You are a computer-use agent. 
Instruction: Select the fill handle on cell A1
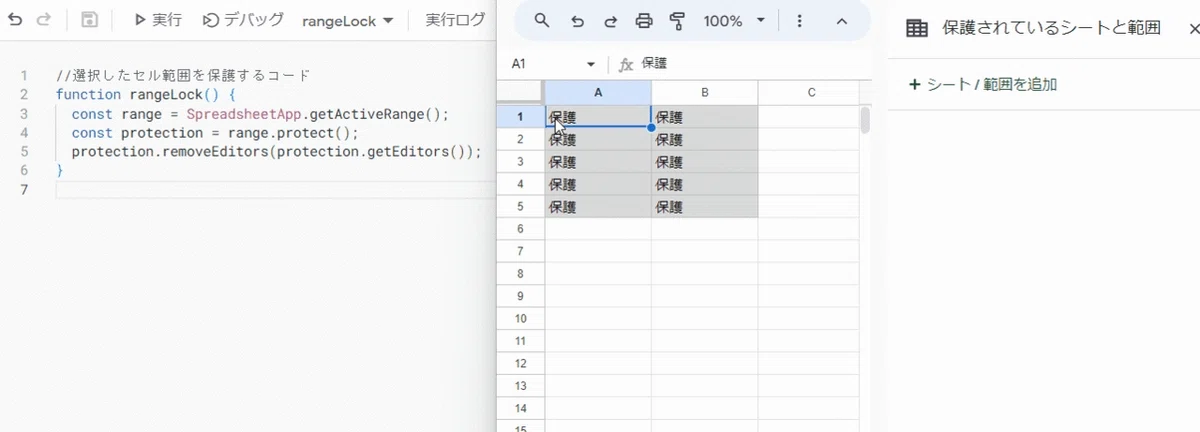651,127
